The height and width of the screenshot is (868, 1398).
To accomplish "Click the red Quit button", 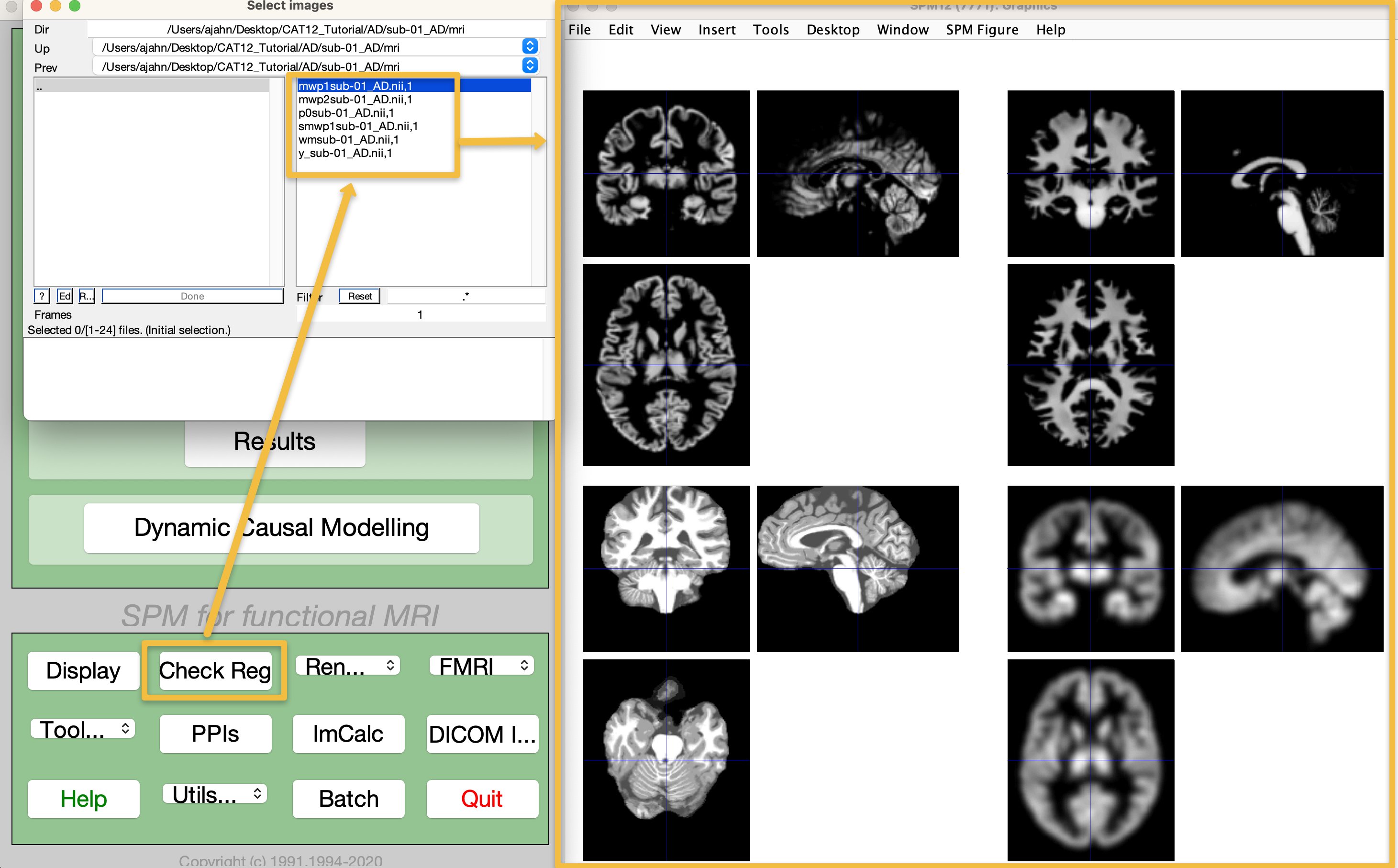I will point(482,799).
